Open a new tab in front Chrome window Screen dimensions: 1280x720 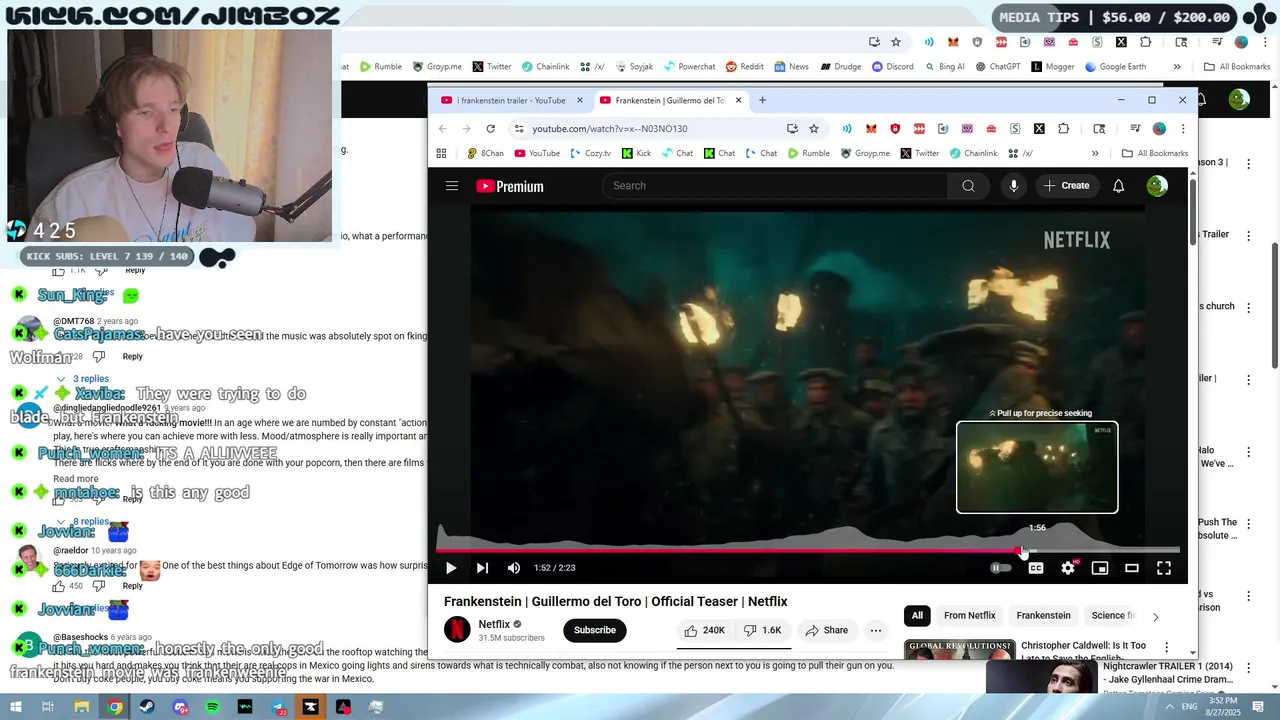[762, 100]
